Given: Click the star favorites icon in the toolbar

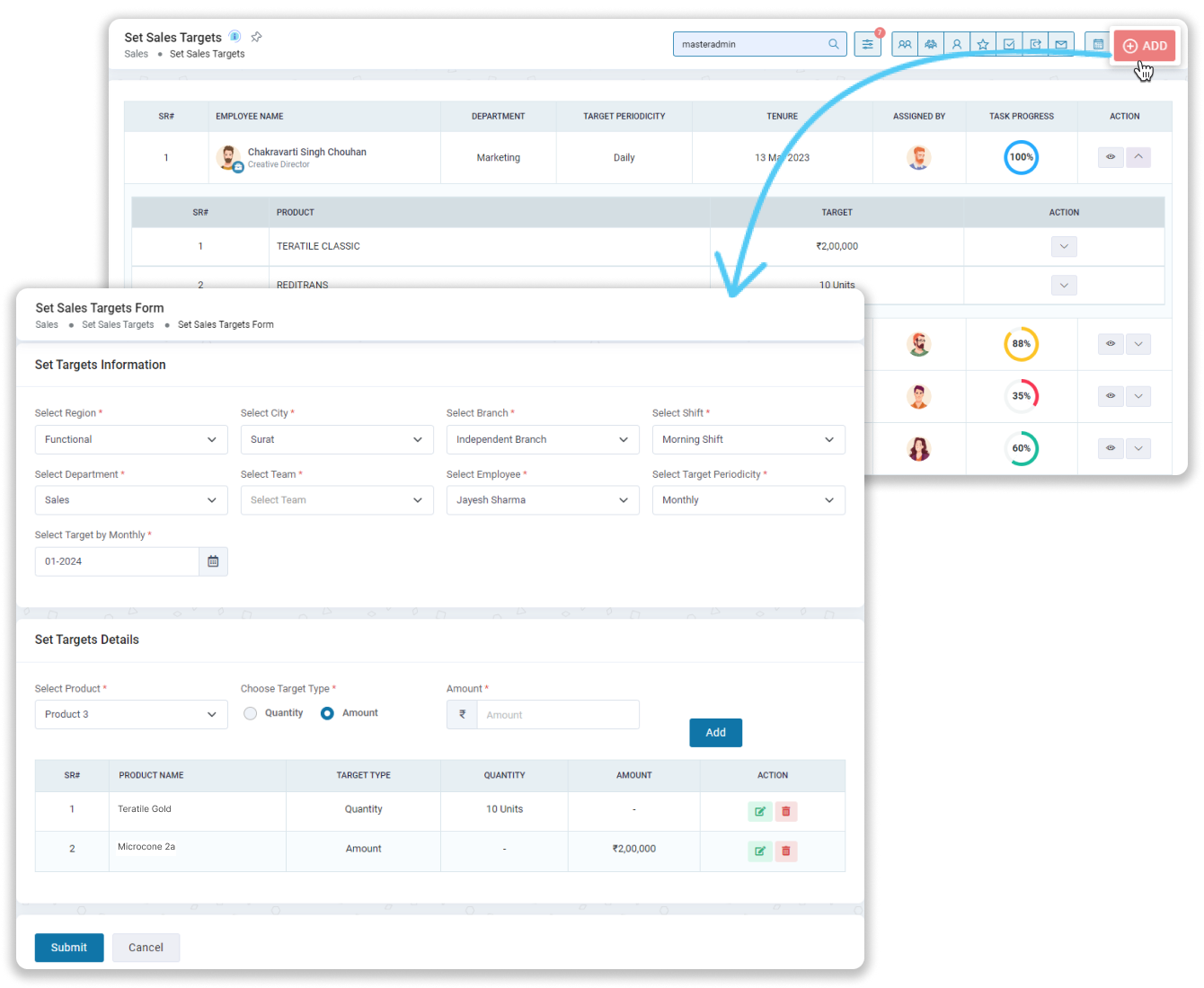Looking at the screenshot, I should [982, 44].
